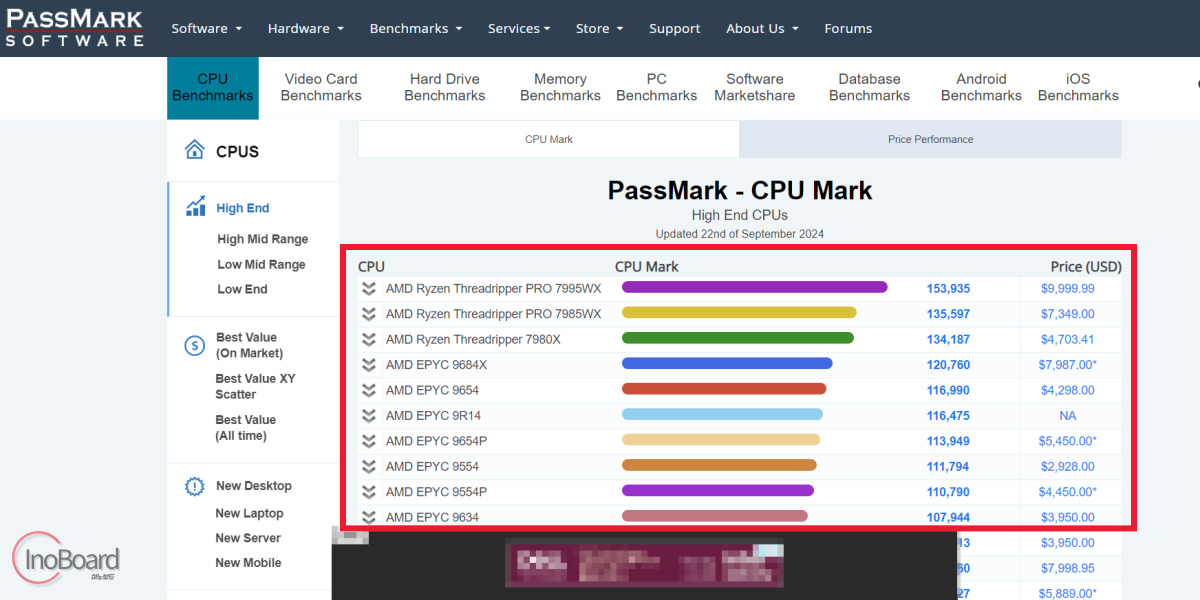Open the About Us dropdown menu
The image size is (1200, 600).
point(763,28)
